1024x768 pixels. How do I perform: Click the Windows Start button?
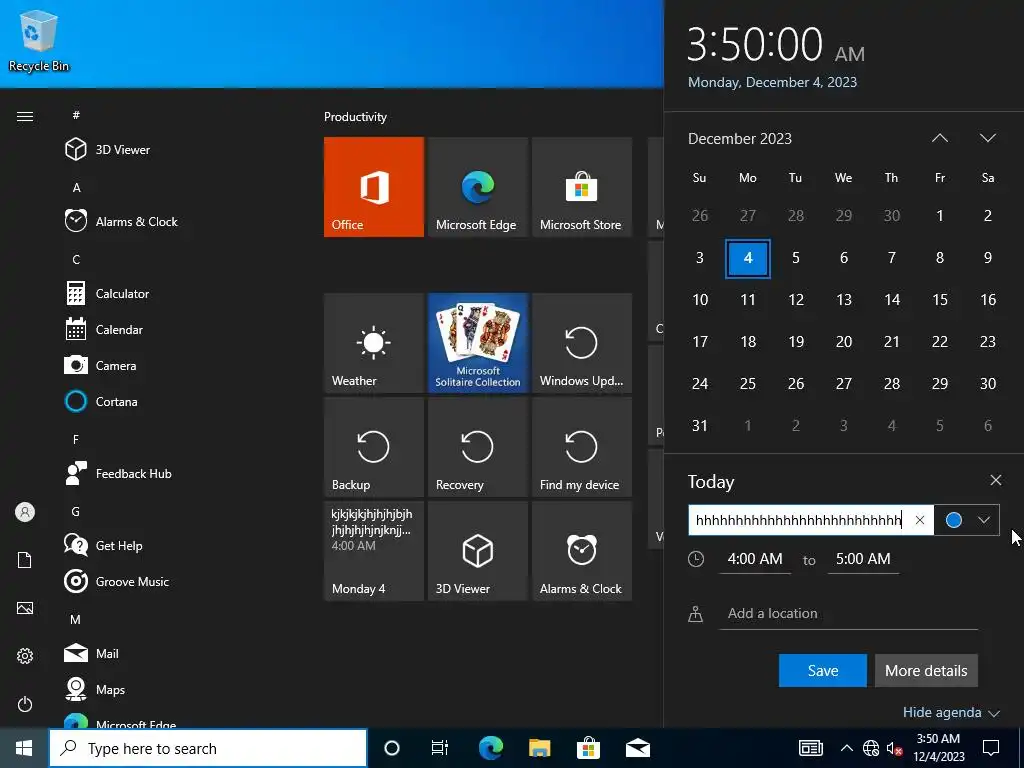pos(24,748)
